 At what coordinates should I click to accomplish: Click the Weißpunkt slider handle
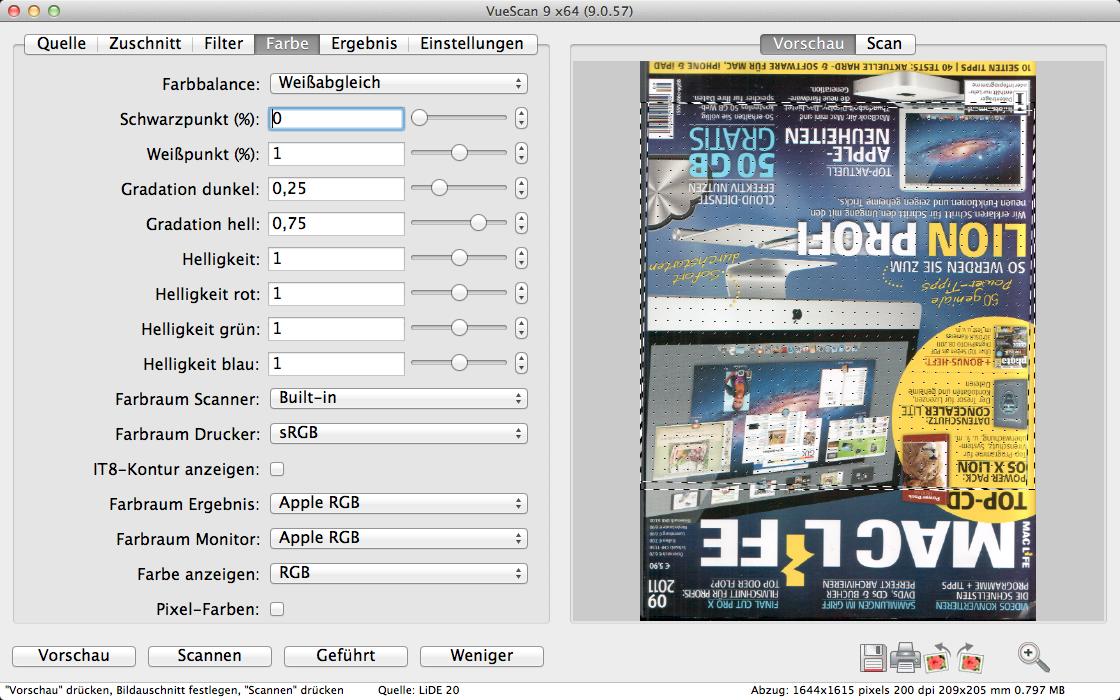pos(459,153)
